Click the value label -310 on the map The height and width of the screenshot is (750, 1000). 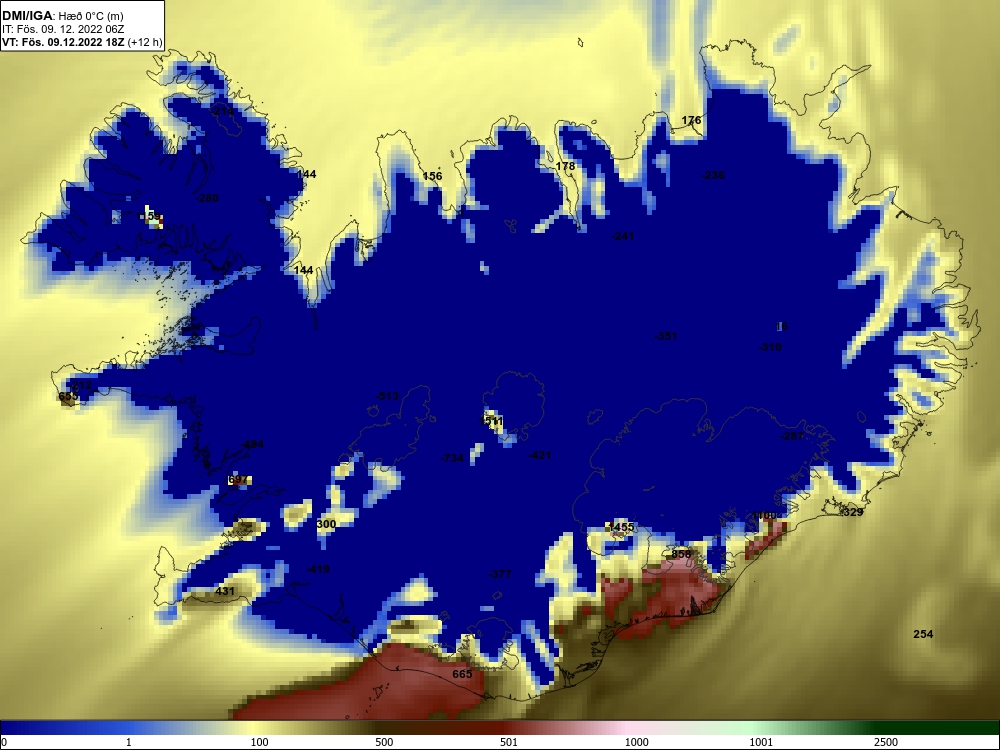tap(770, 347)
